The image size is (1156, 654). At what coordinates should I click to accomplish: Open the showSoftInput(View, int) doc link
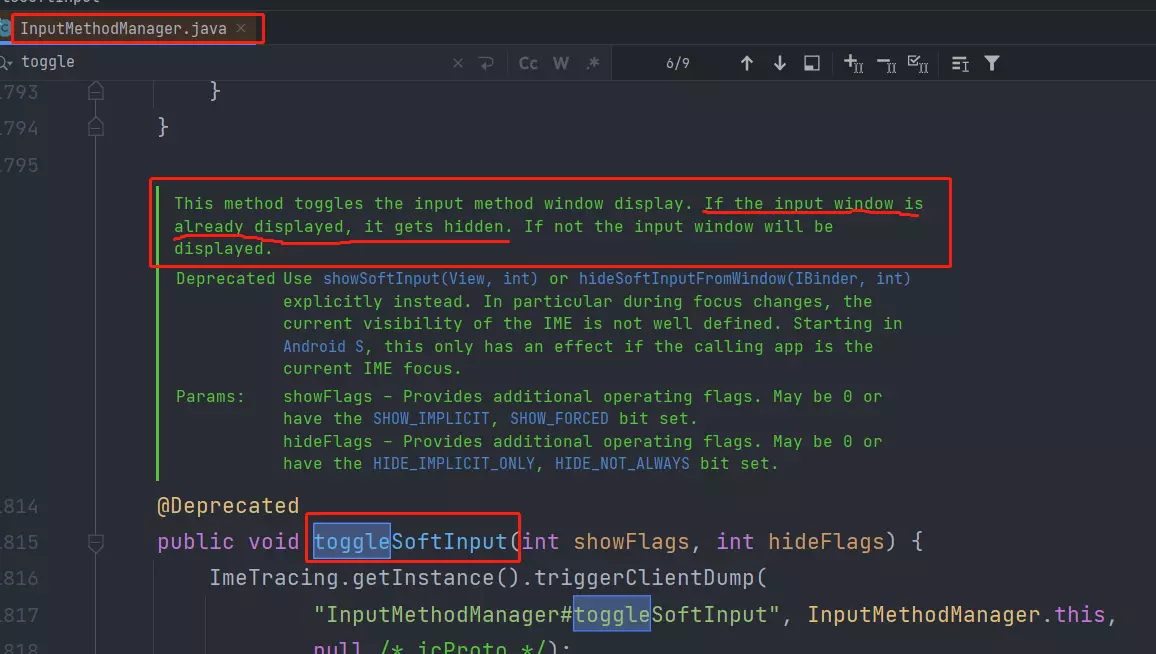(431, 279)
